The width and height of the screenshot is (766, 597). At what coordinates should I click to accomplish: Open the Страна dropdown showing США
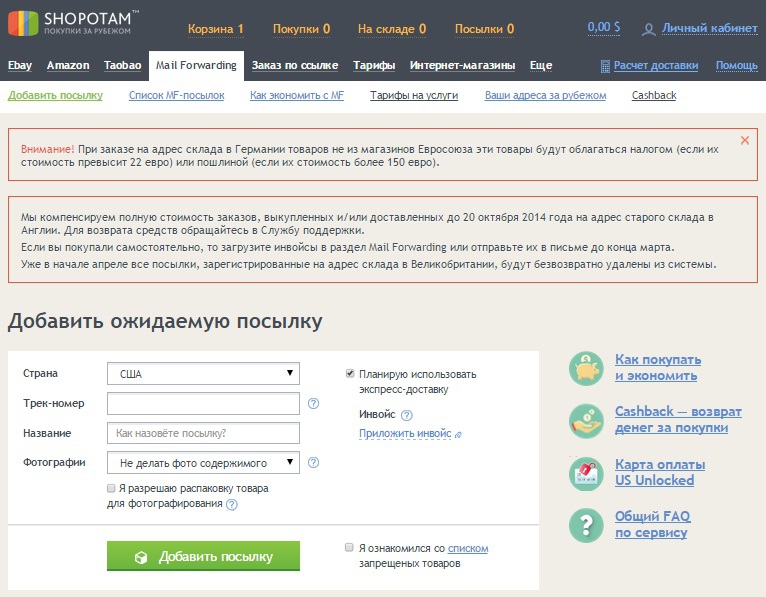tap(203, 374)
